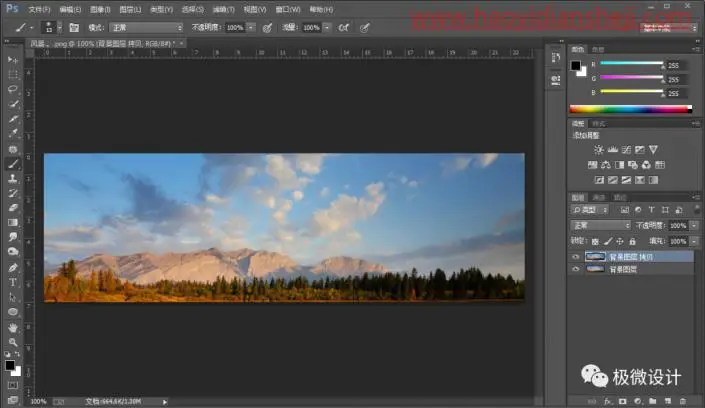Viewport: 705px width, 408px height.
Task: Select the Crop tool
Action: tap(13, 119)
